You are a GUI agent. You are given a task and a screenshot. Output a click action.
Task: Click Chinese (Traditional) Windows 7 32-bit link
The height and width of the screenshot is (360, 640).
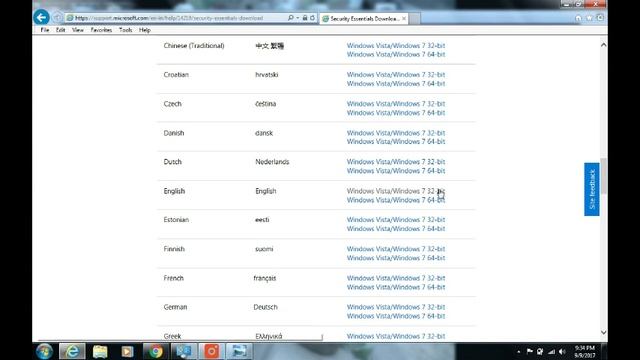(x=396, y=46)
